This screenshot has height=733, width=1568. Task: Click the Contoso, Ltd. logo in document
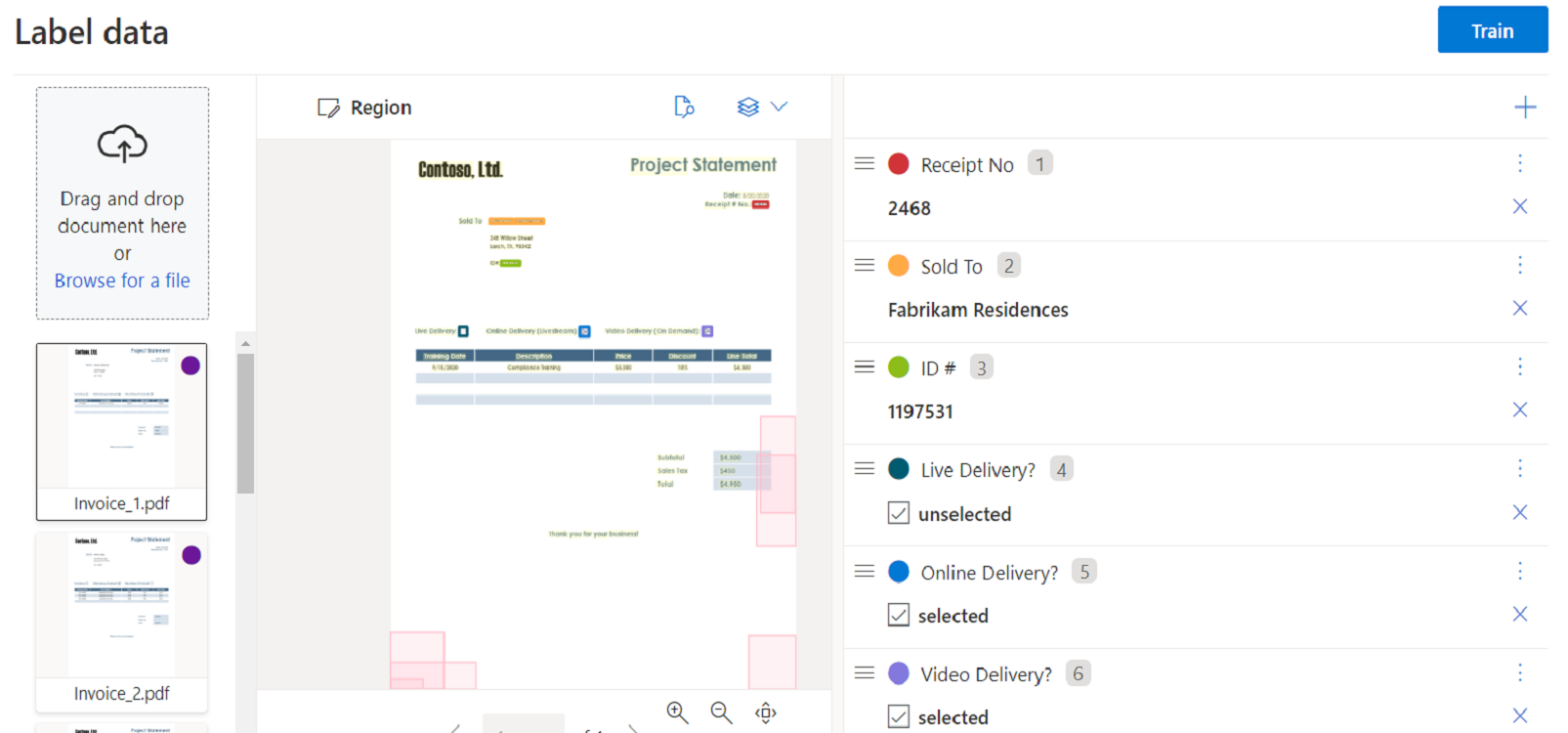[x=460, y=170]
